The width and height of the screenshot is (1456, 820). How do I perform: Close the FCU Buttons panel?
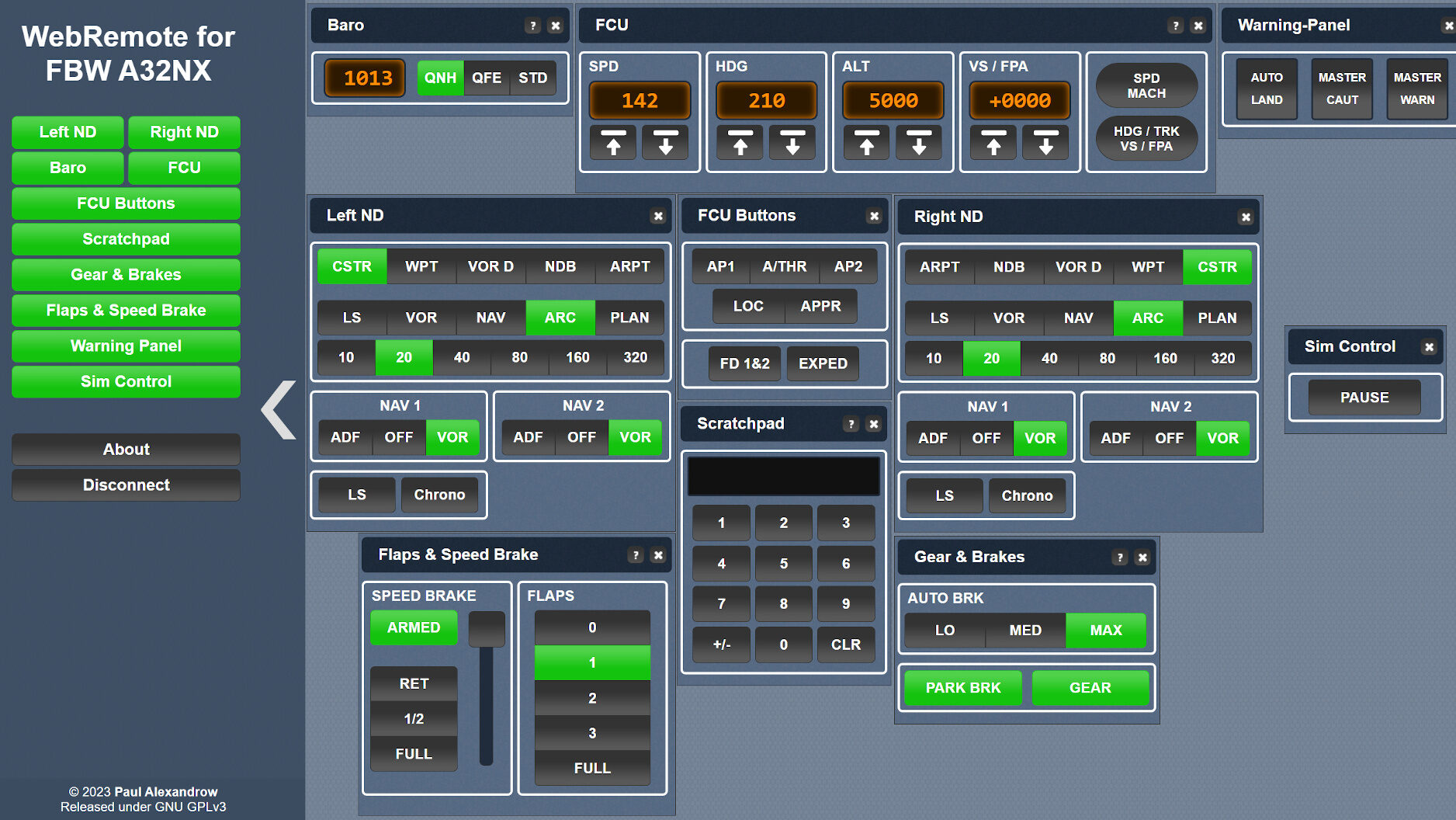tap(874, 216)
